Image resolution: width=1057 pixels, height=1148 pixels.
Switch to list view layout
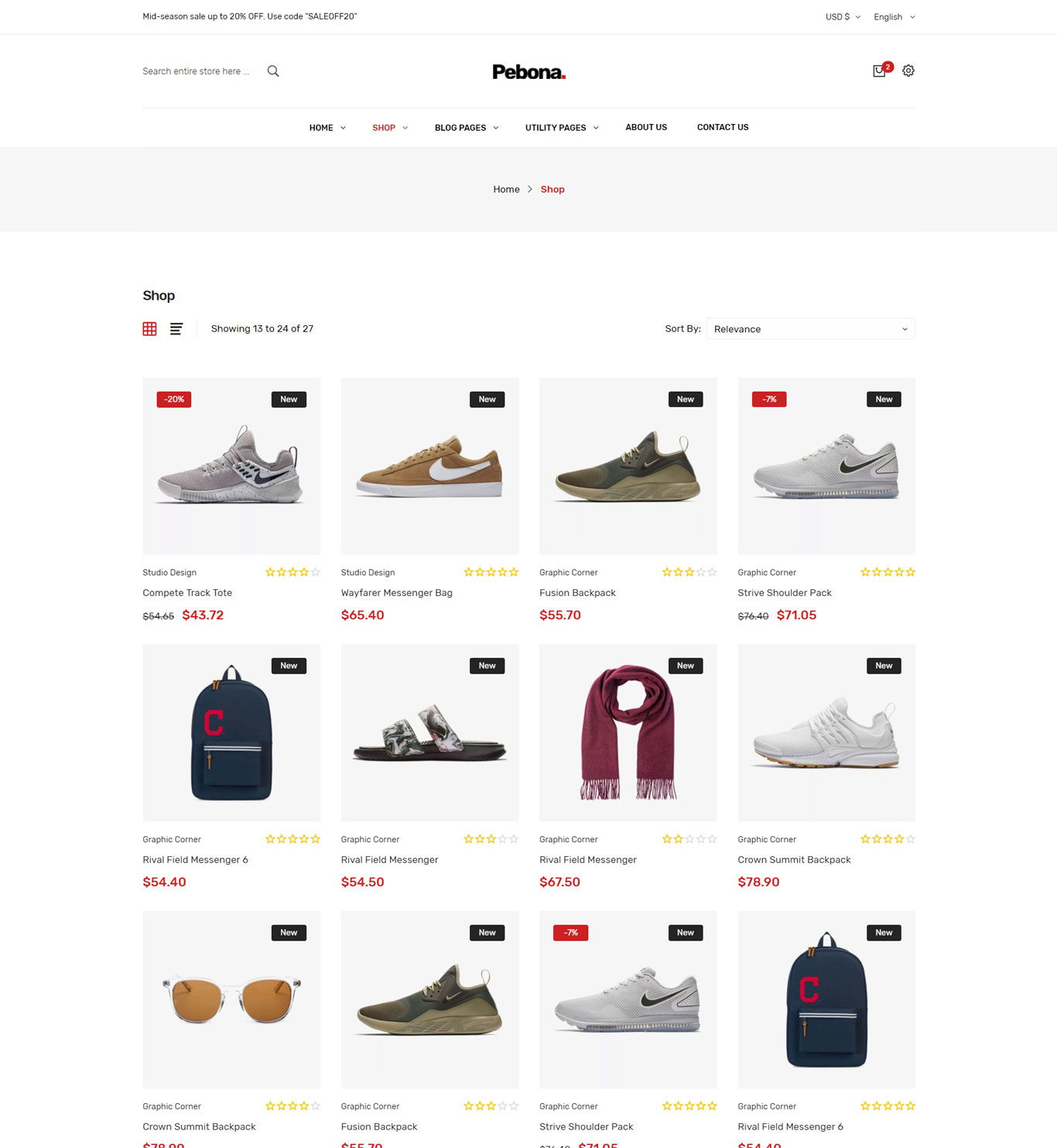click(176, 329)
